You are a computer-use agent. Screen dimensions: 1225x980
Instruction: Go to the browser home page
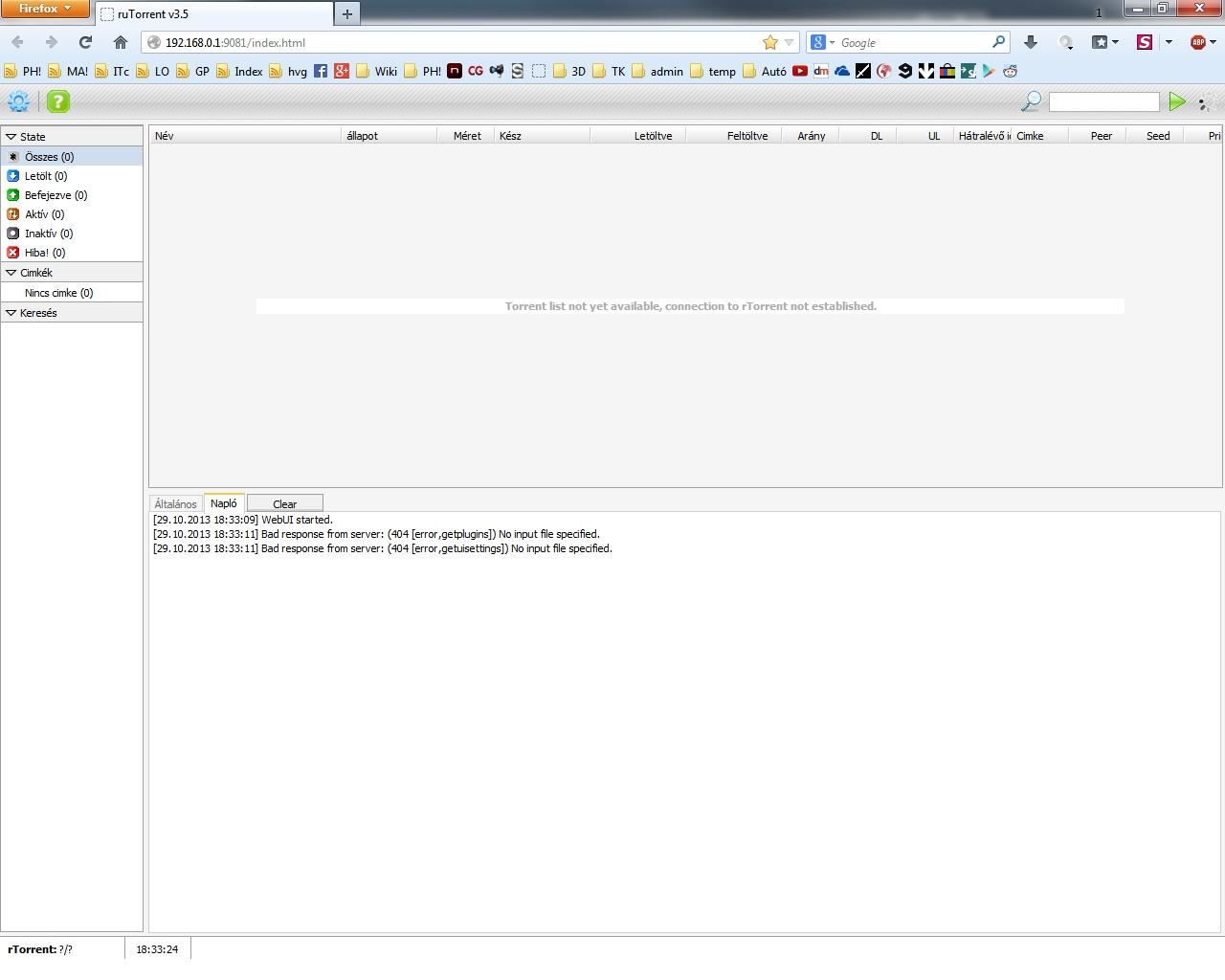tap(120, 42)
